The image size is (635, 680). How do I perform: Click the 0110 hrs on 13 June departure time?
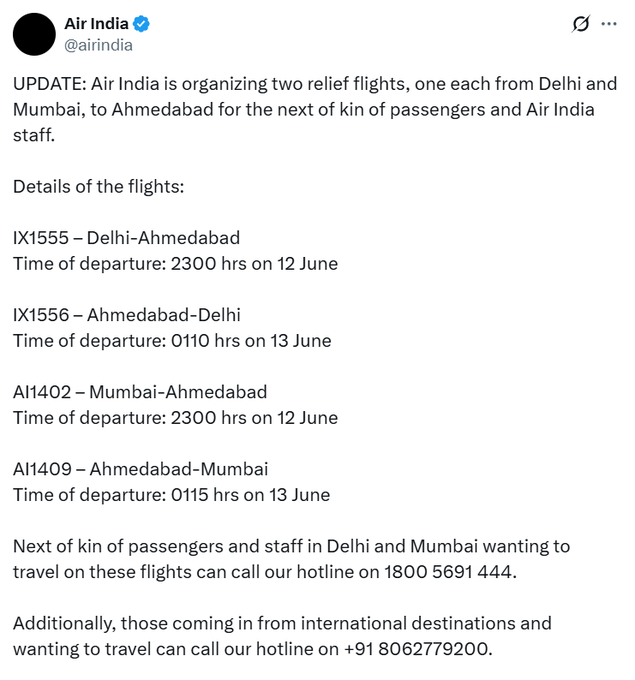(250, 341)
